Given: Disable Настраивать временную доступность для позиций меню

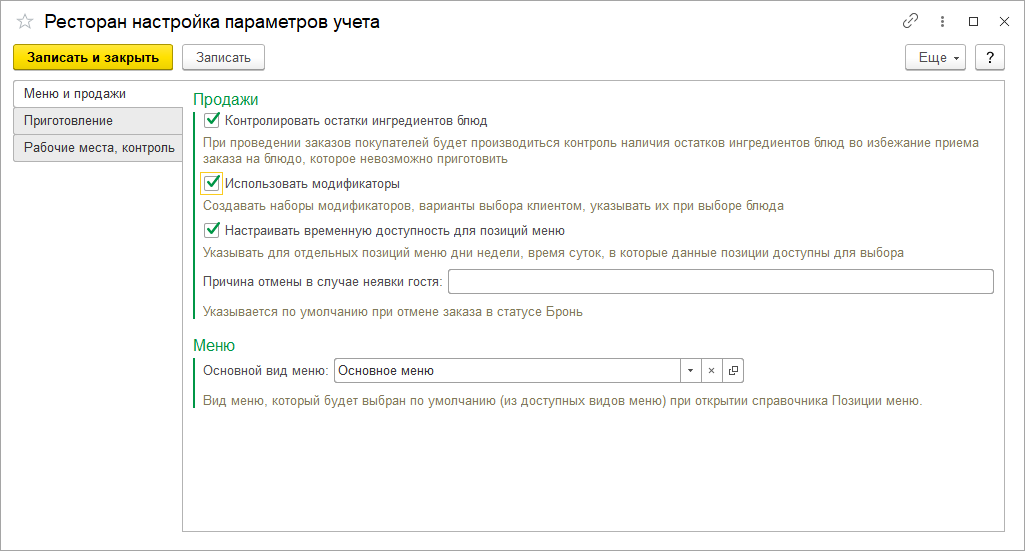Looking at the screenshot, I should [x=211, y=229].
